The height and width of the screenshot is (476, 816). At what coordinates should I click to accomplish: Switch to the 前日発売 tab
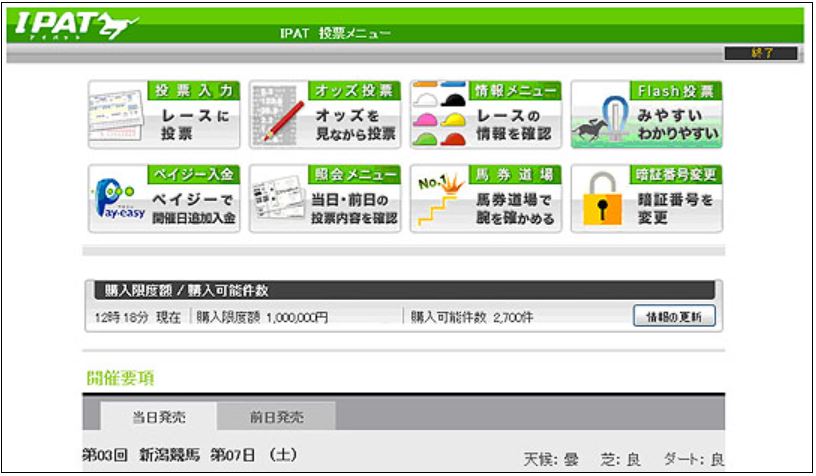point(276,417)
